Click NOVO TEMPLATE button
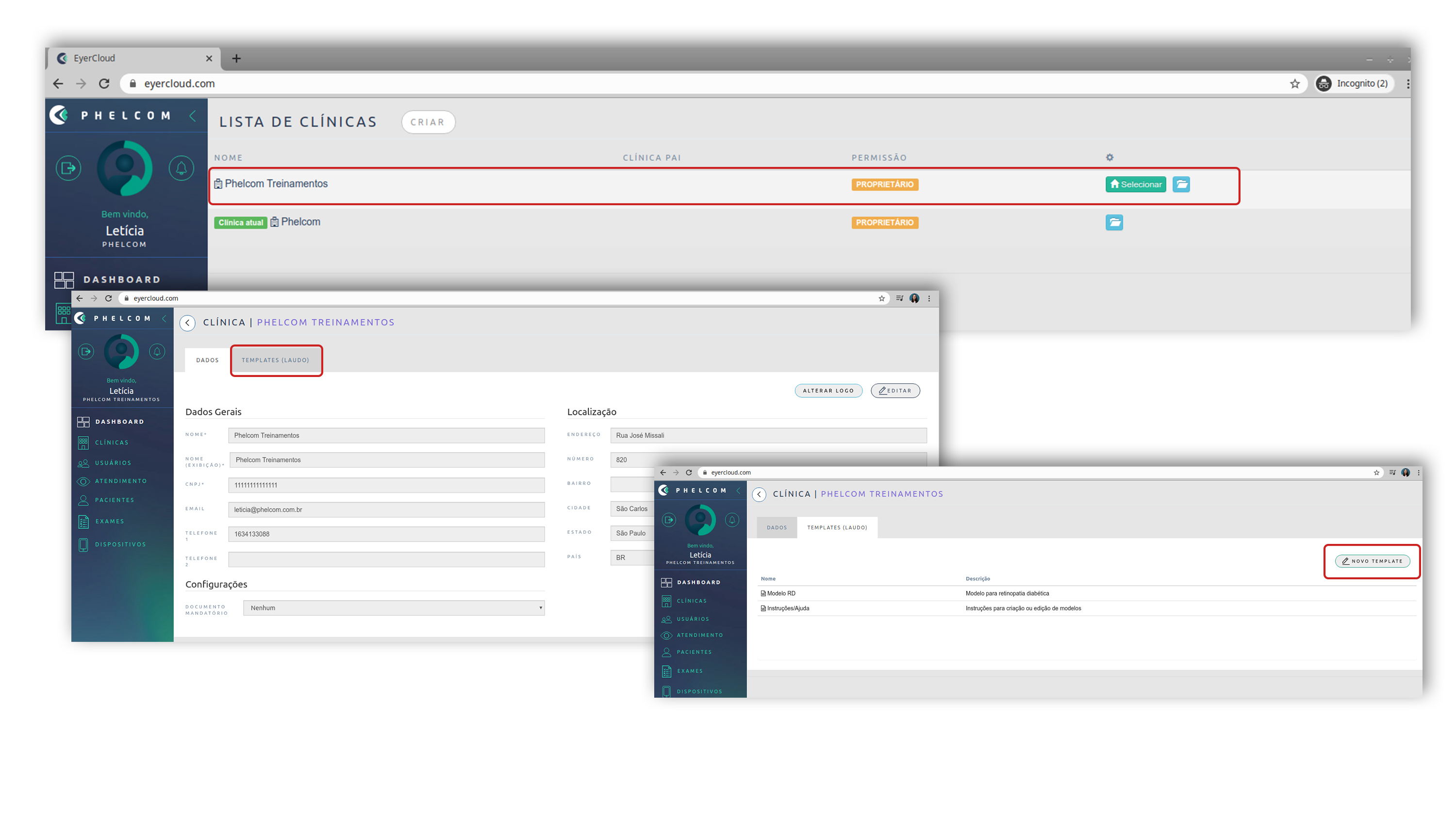 (1373, 561)
